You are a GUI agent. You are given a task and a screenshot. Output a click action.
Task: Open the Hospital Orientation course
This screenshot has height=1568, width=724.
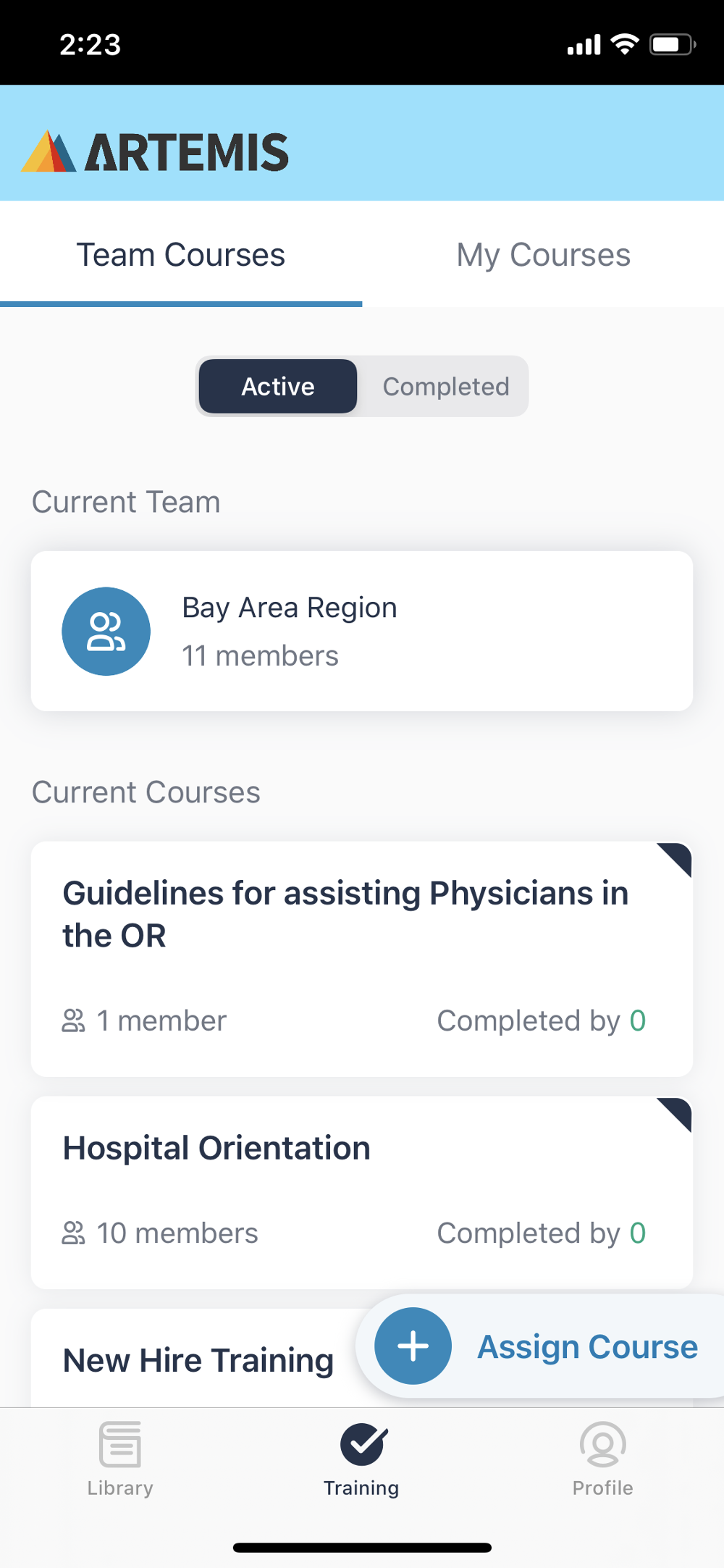coord(217,1149)
